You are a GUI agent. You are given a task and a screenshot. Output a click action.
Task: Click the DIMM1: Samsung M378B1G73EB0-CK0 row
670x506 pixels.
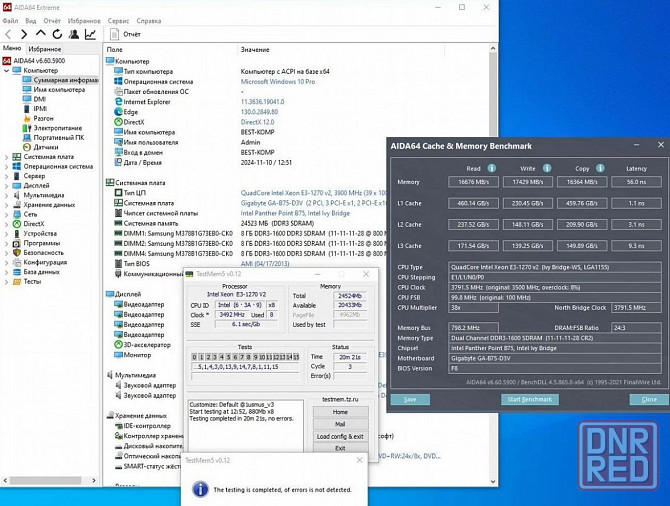coord(250,233)
